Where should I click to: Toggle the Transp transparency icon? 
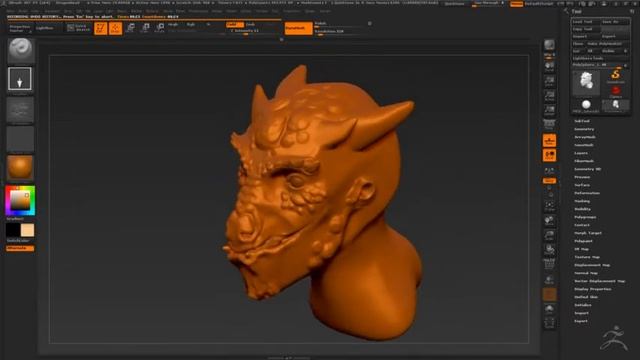[549, 280]
